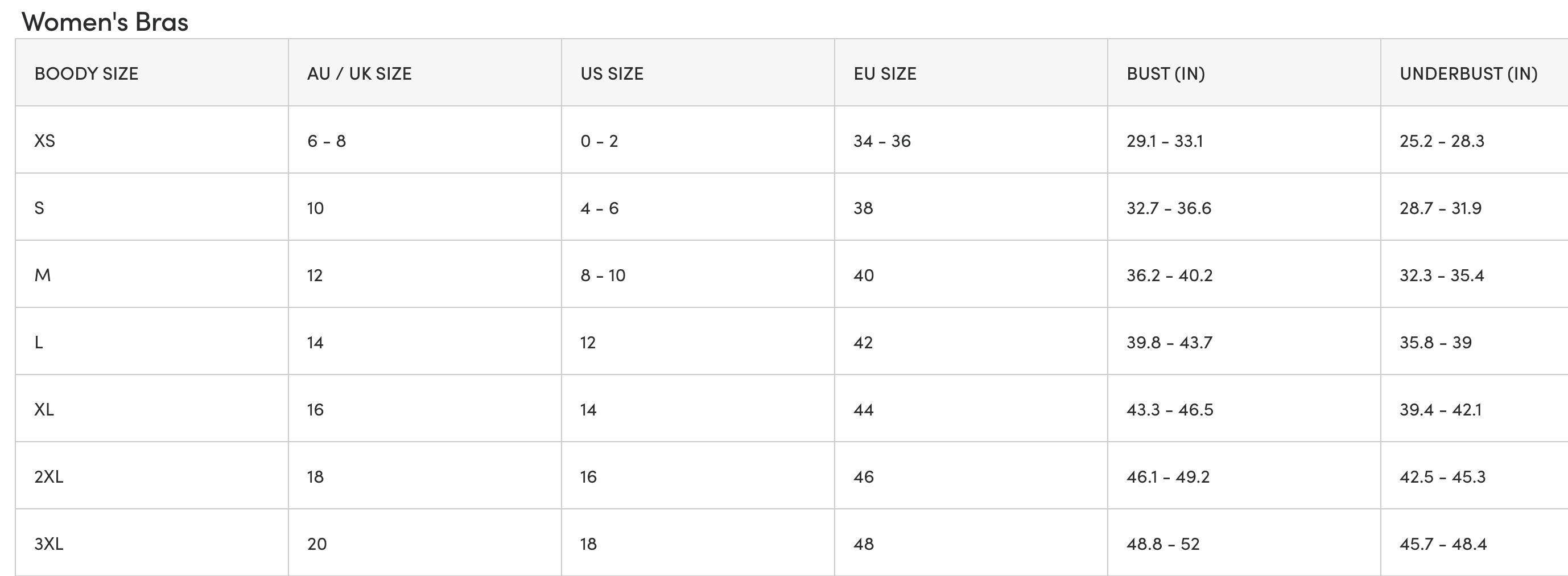
Task: Click the AU / UK SIZE header
Action: coord(359,73)
